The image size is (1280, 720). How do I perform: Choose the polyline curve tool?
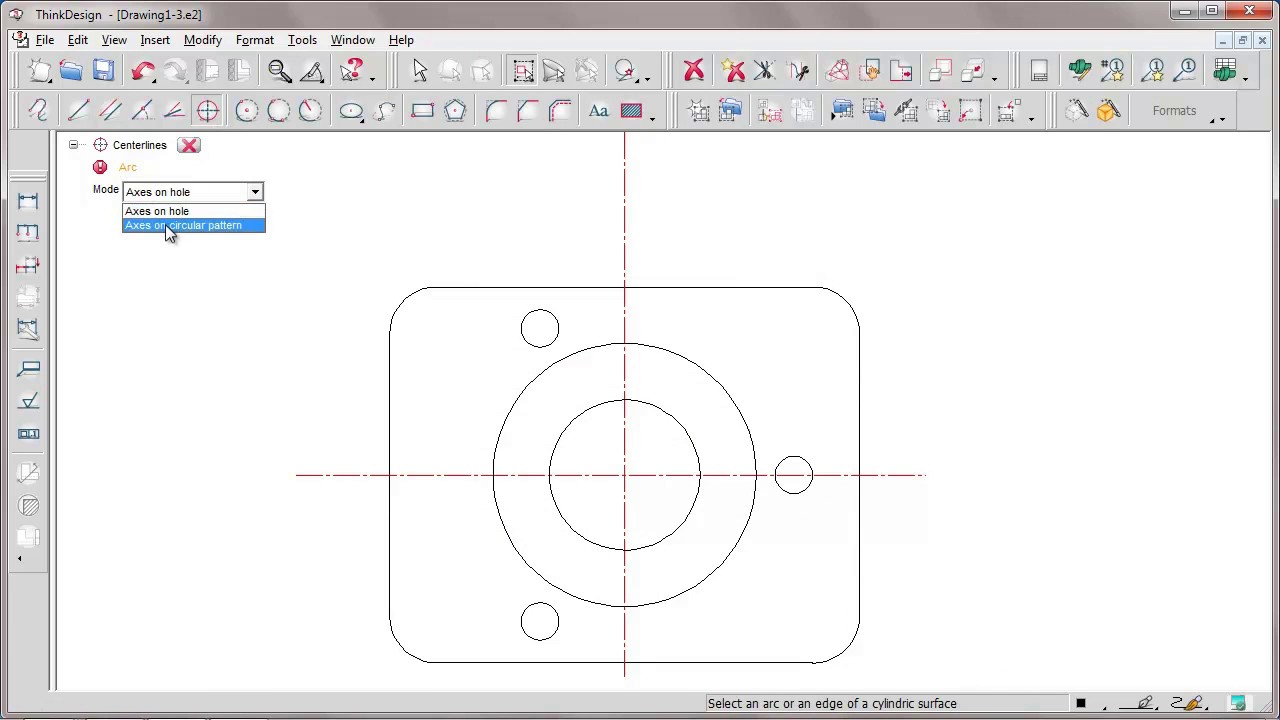click(x=38, y=110)
